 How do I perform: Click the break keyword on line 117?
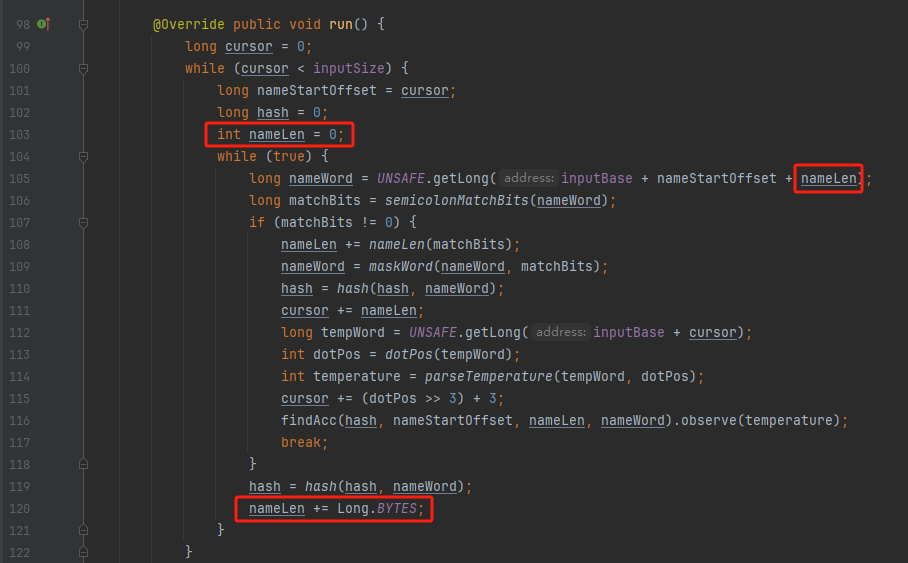tap(301, 443)
